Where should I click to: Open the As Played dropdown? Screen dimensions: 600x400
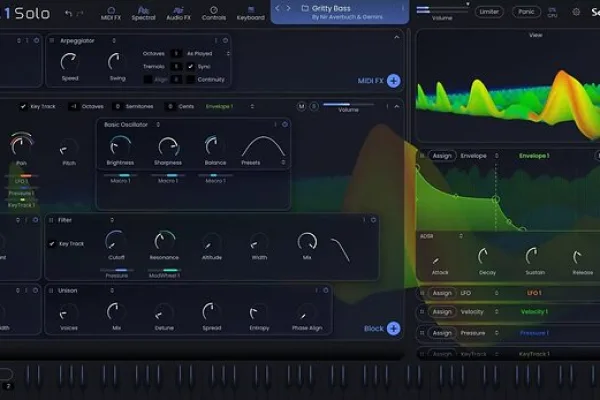tap(208, 54)
